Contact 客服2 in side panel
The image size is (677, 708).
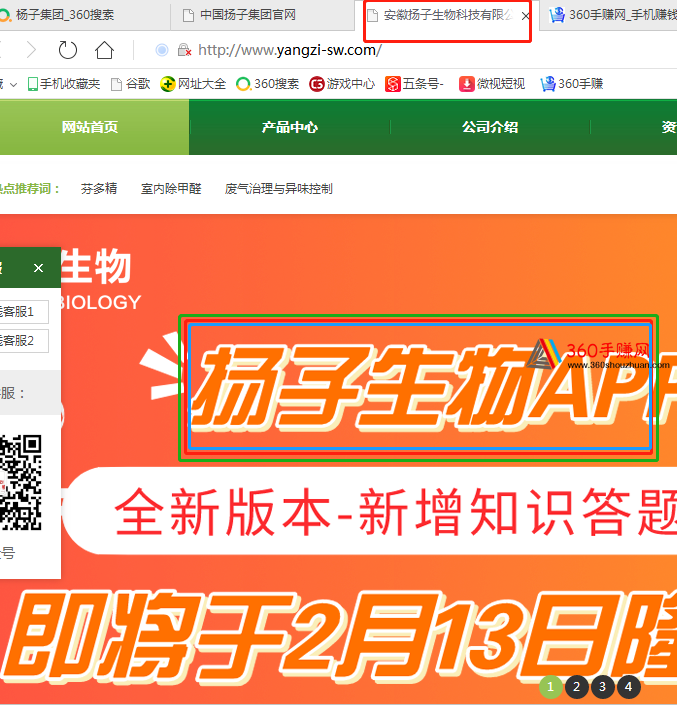coord(23,341)
